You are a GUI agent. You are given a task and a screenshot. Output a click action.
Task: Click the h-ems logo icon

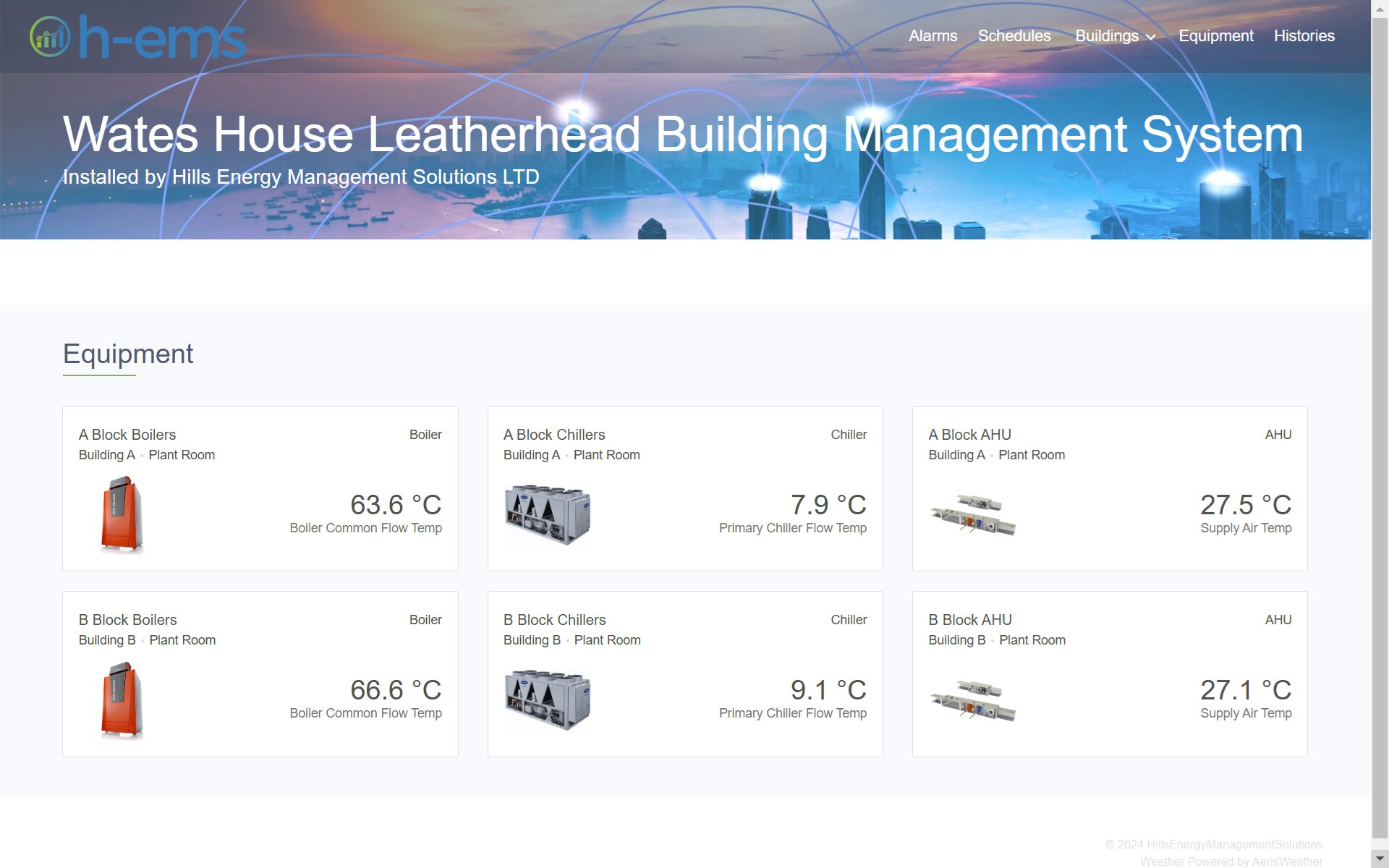click(50, 37)
